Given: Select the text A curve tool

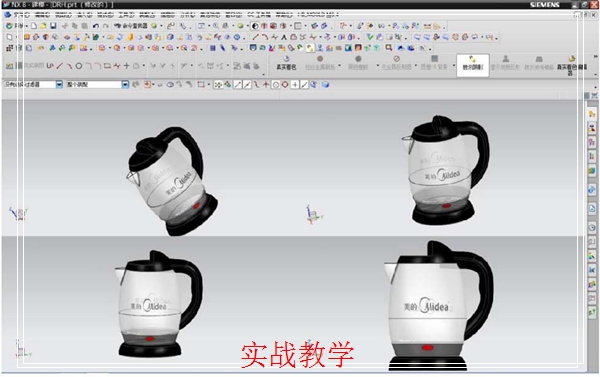Looking at the screenshot, I should click(x=284, y=37).
